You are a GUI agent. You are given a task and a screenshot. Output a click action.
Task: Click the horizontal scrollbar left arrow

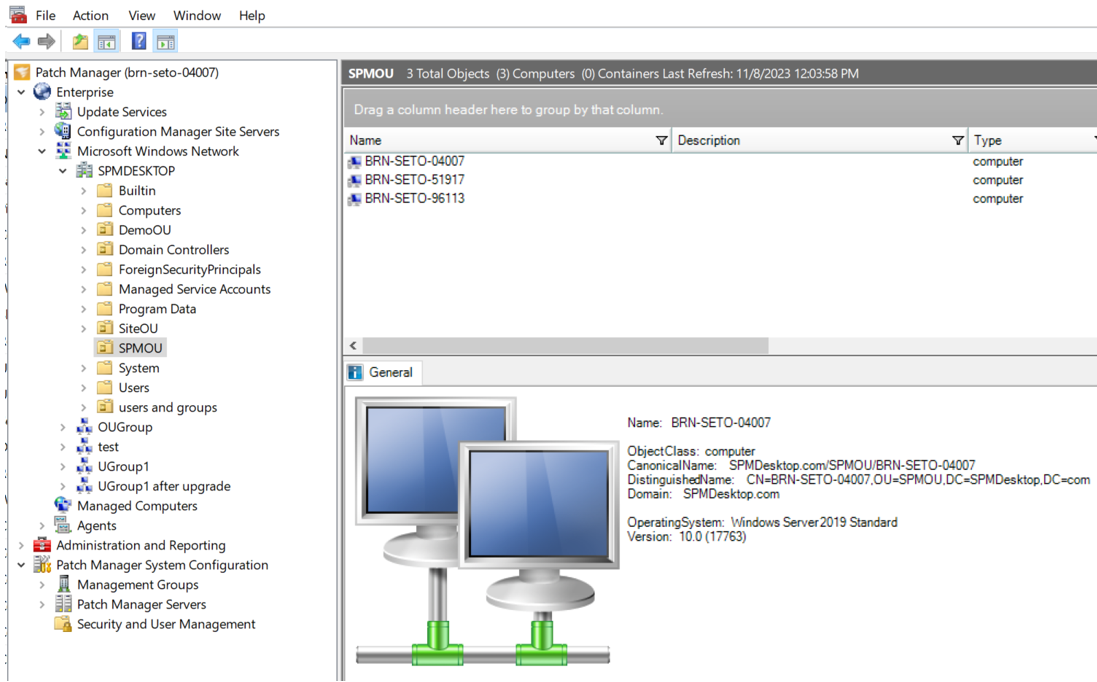pyautogui.click(x=353, y=345)
